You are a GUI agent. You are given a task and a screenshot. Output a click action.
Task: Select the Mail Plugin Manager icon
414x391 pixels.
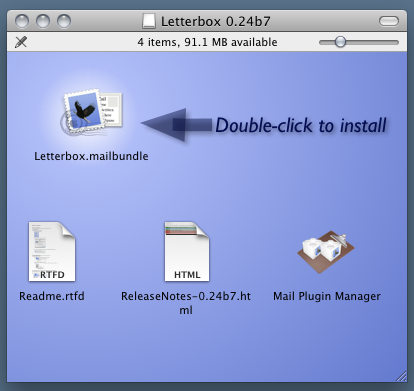click(x=326, y=252)
